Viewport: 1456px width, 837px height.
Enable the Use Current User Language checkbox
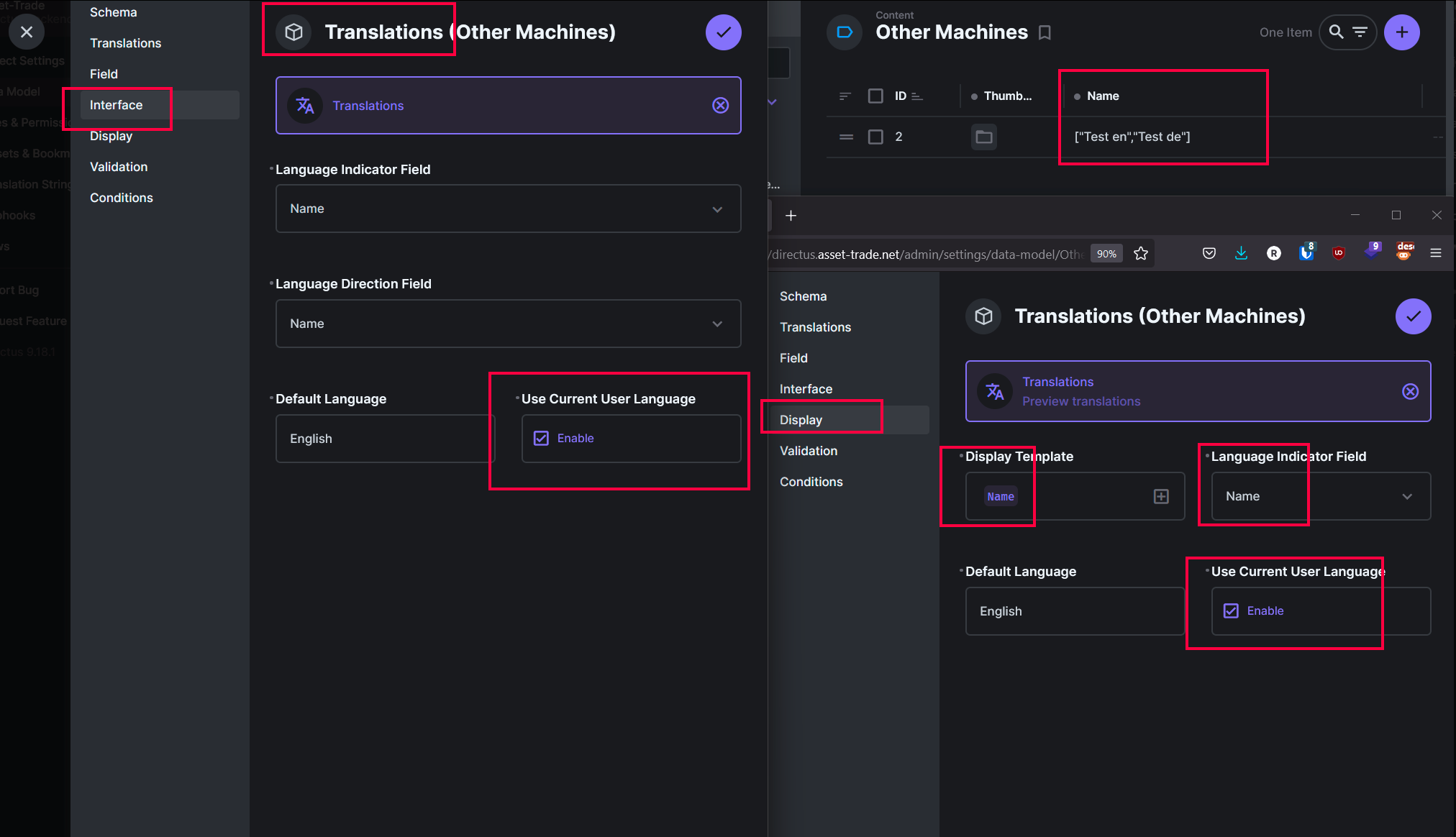(x=540, y=438)
